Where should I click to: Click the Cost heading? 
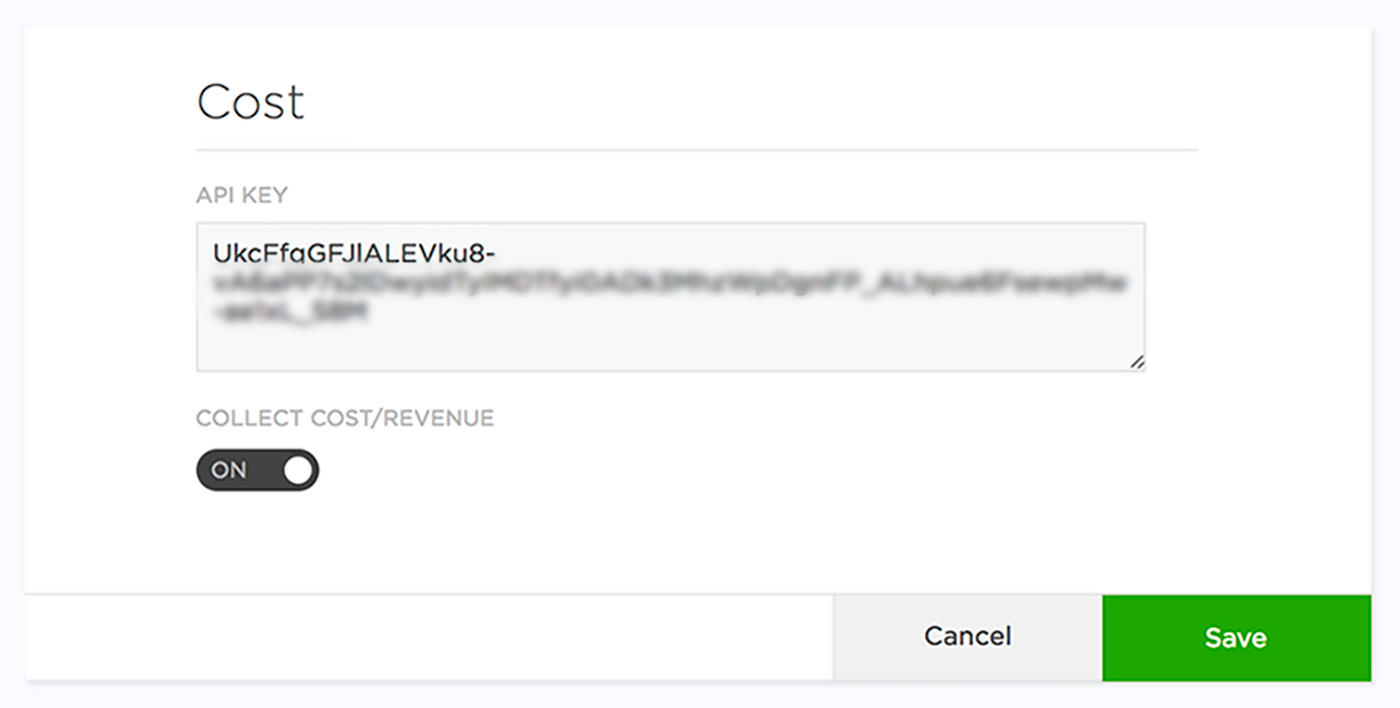click(x=251, y=102)
